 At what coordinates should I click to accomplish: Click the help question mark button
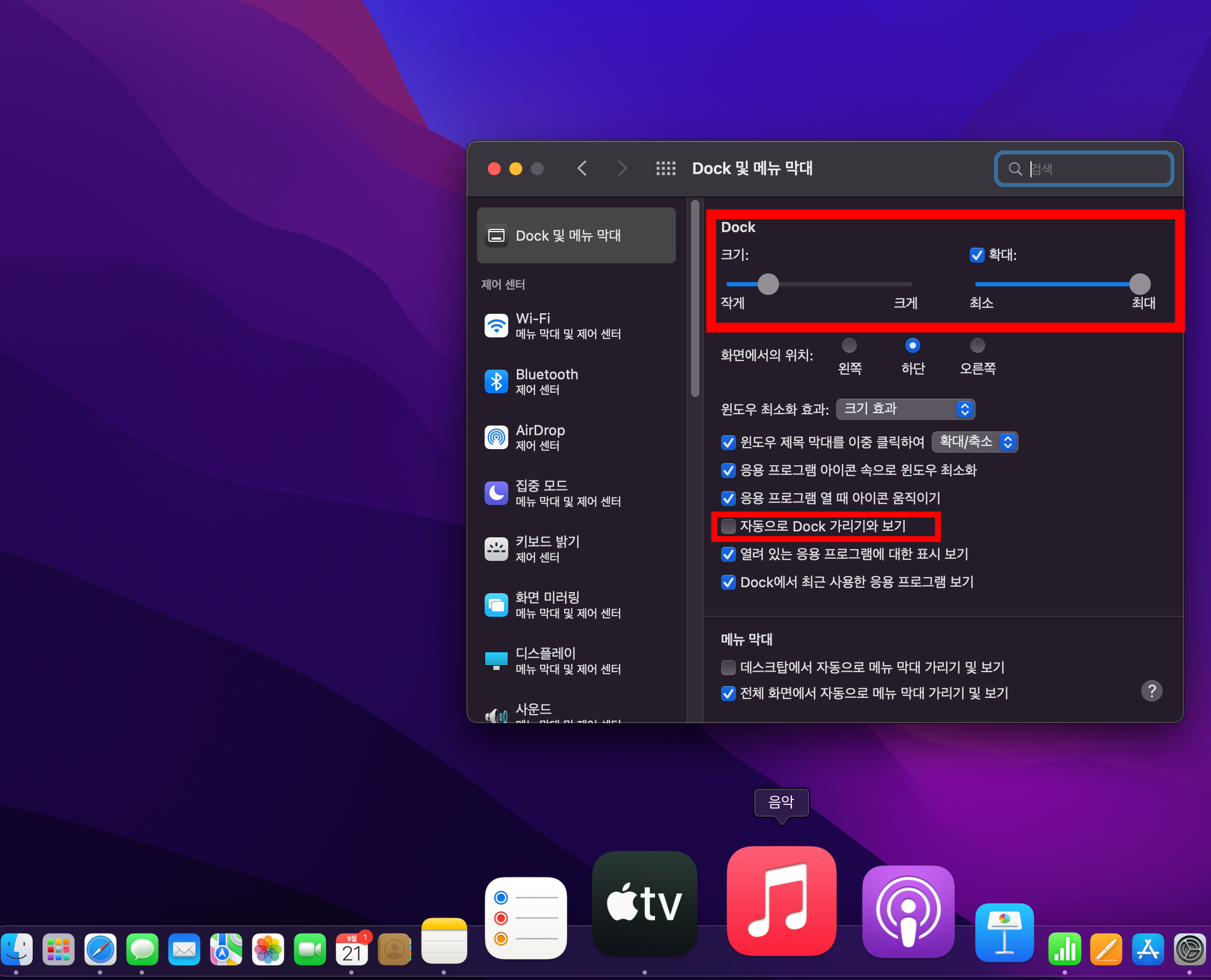tap(1152, 691)
